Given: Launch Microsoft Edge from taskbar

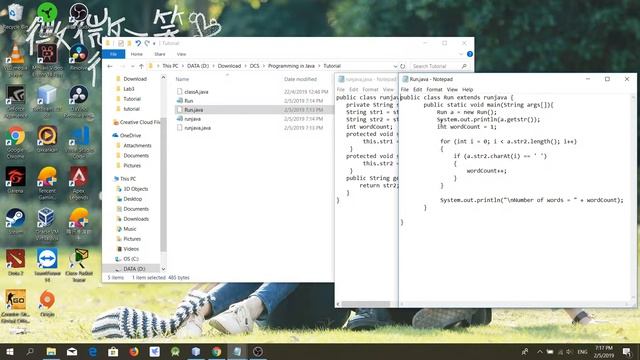Looking at the screenshot, I should click(x=93, y=351).
